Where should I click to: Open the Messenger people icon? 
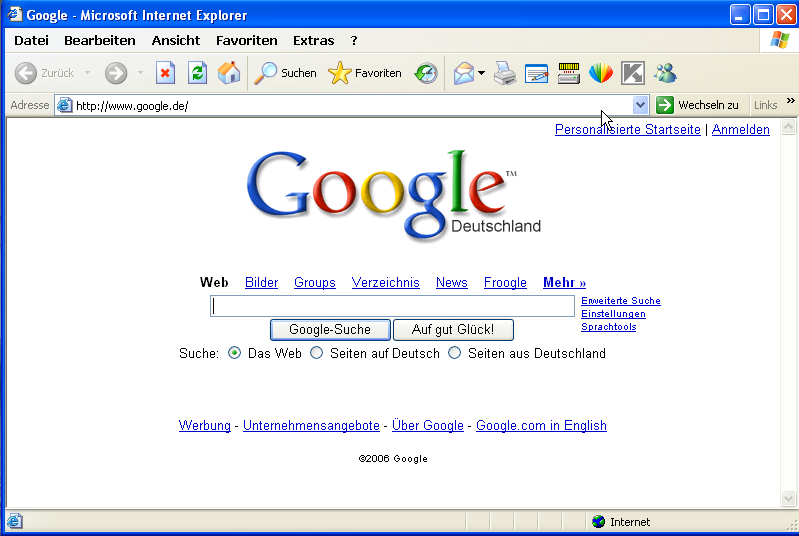click(665, 73)
